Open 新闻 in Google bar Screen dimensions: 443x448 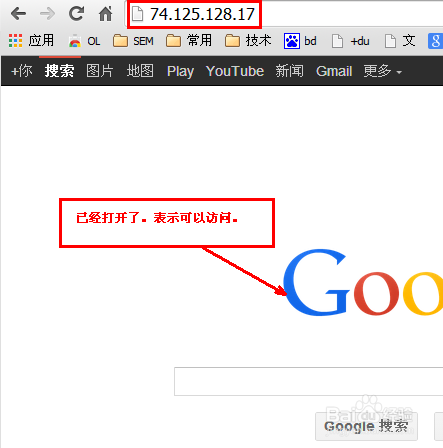289,71
